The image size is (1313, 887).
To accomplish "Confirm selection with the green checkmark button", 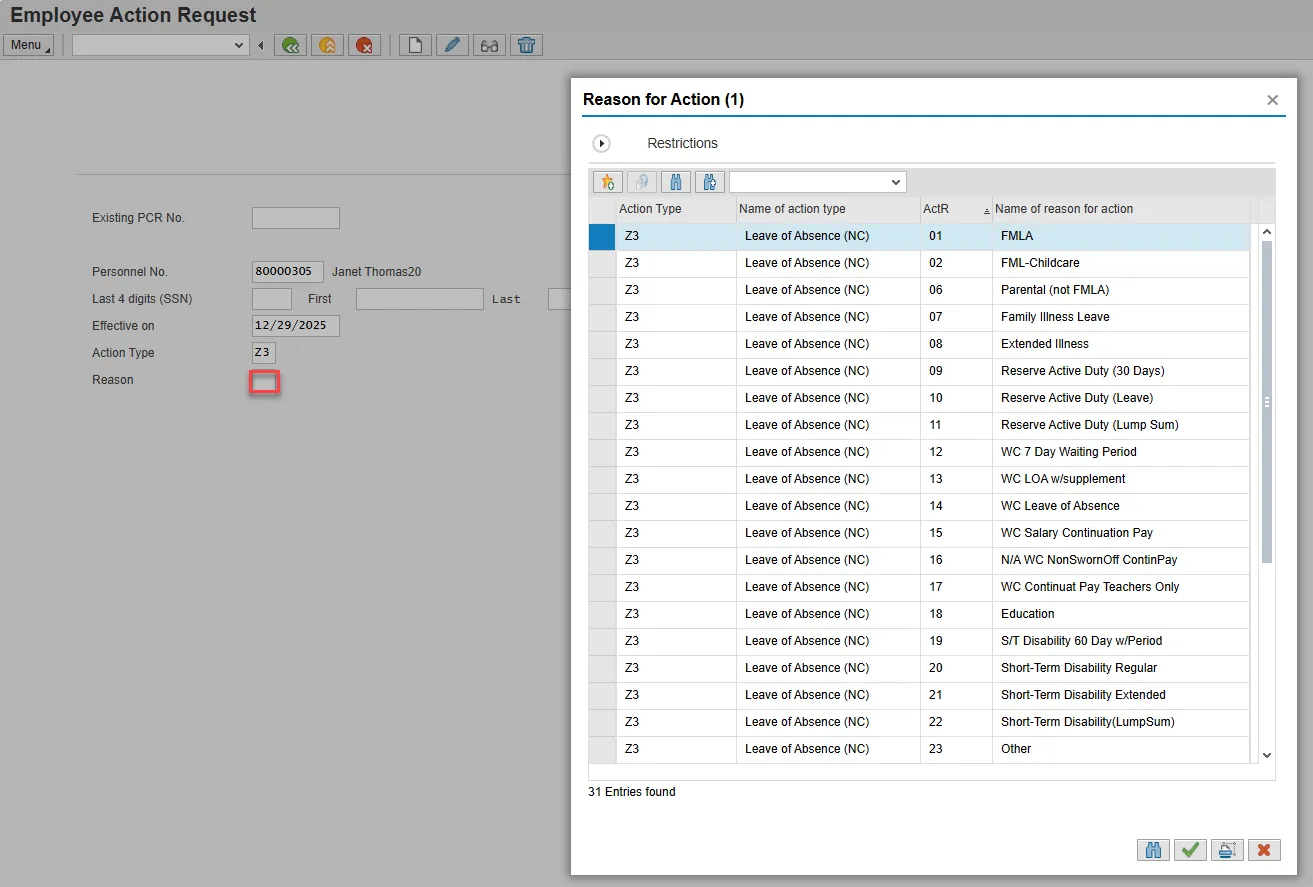I will [x=1190, y=850].
